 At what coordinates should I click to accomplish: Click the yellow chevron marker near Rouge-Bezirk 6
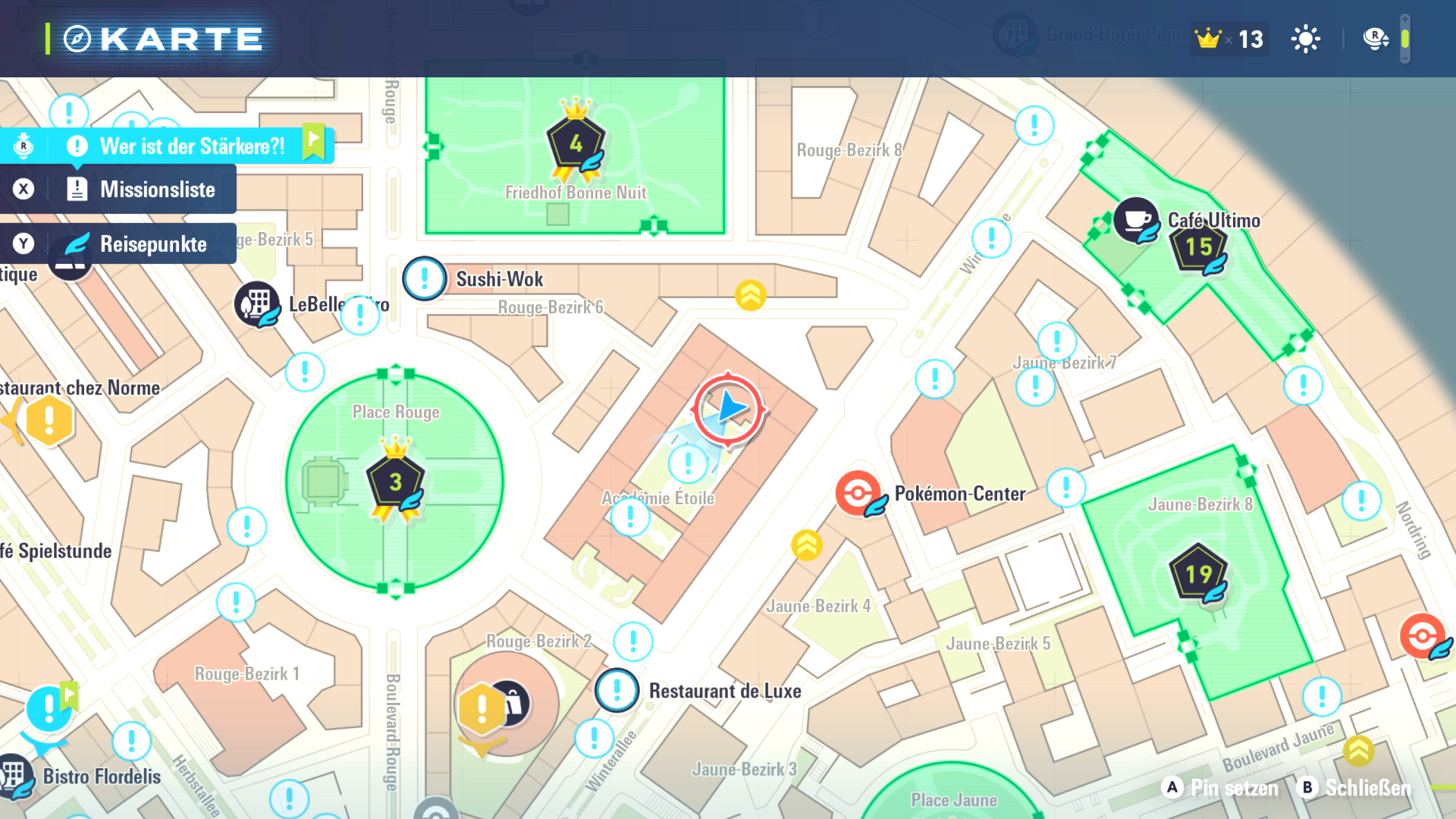tap(750, 295)
